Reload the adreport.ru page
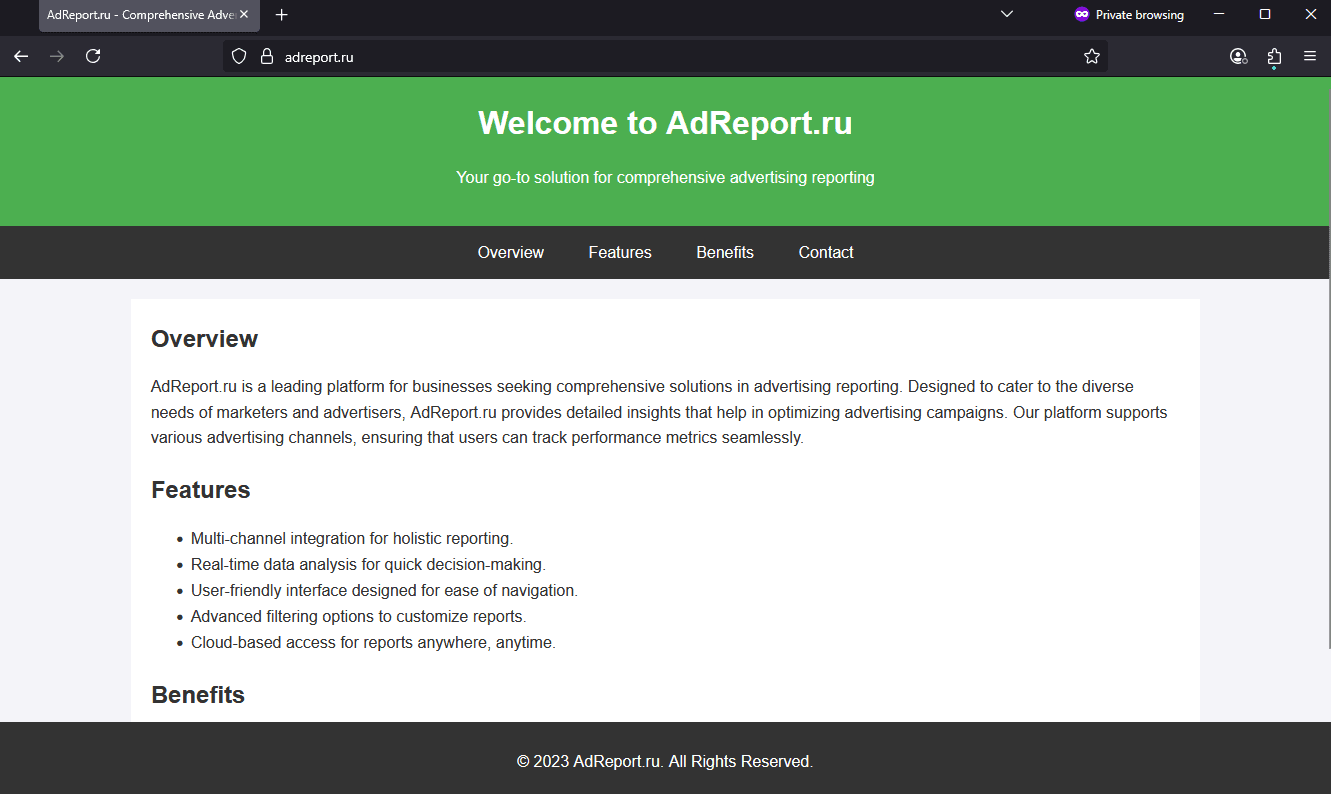Viewport: 1331px width, 794px height. click(92, 56)
